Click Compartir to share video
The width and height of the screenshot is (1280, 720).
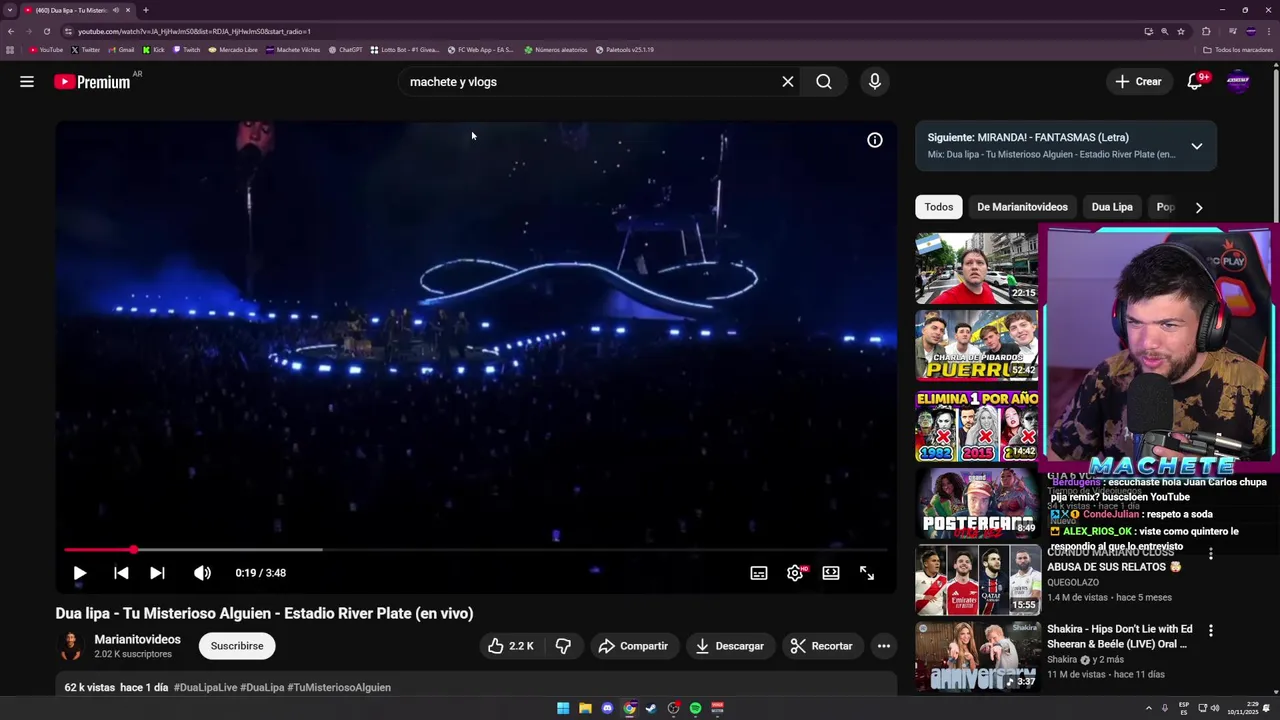click(x=633, y=646)
